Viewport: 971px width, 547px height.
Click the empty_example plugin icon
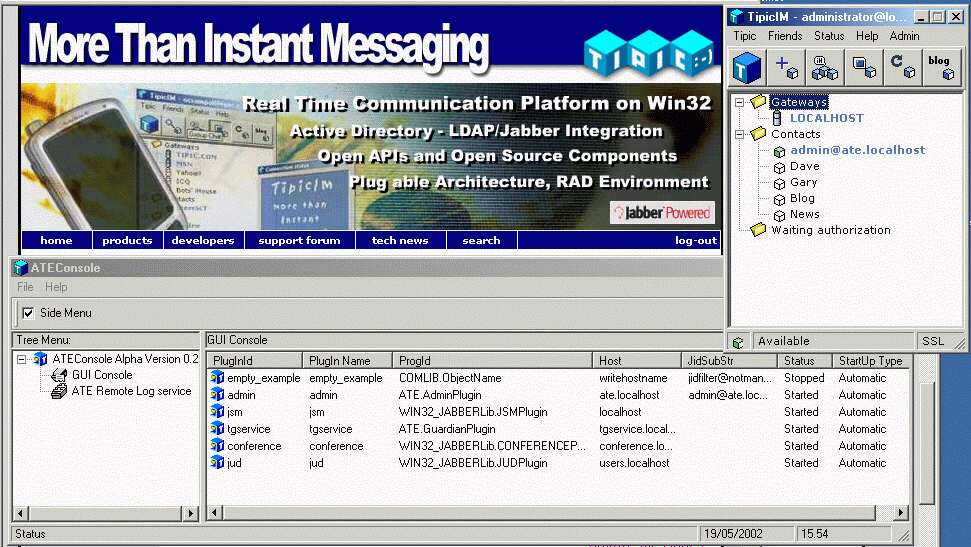pos(217,377)
